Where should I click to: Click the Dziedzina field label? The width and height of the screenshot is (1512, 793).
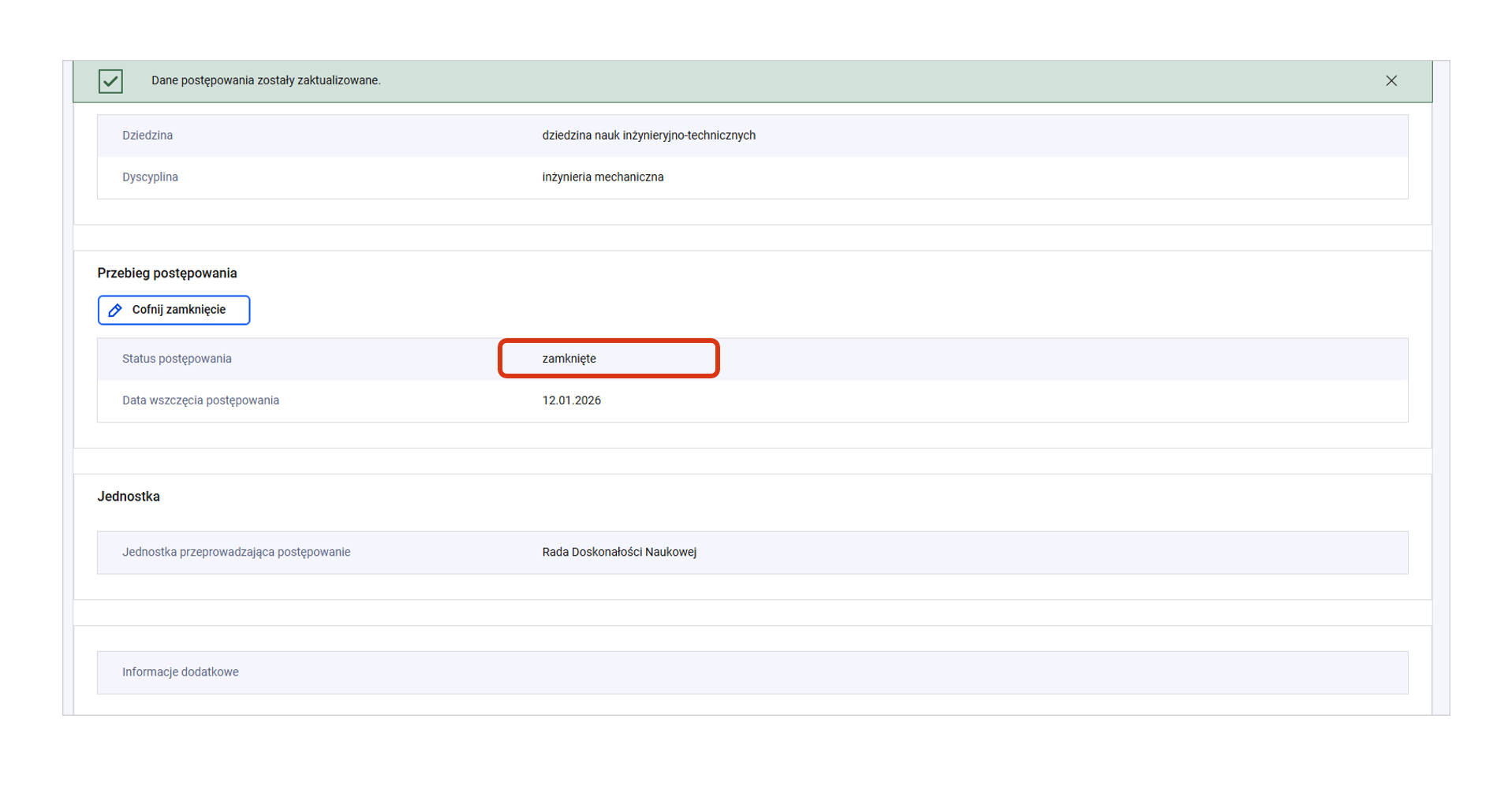tap(147, 136)
